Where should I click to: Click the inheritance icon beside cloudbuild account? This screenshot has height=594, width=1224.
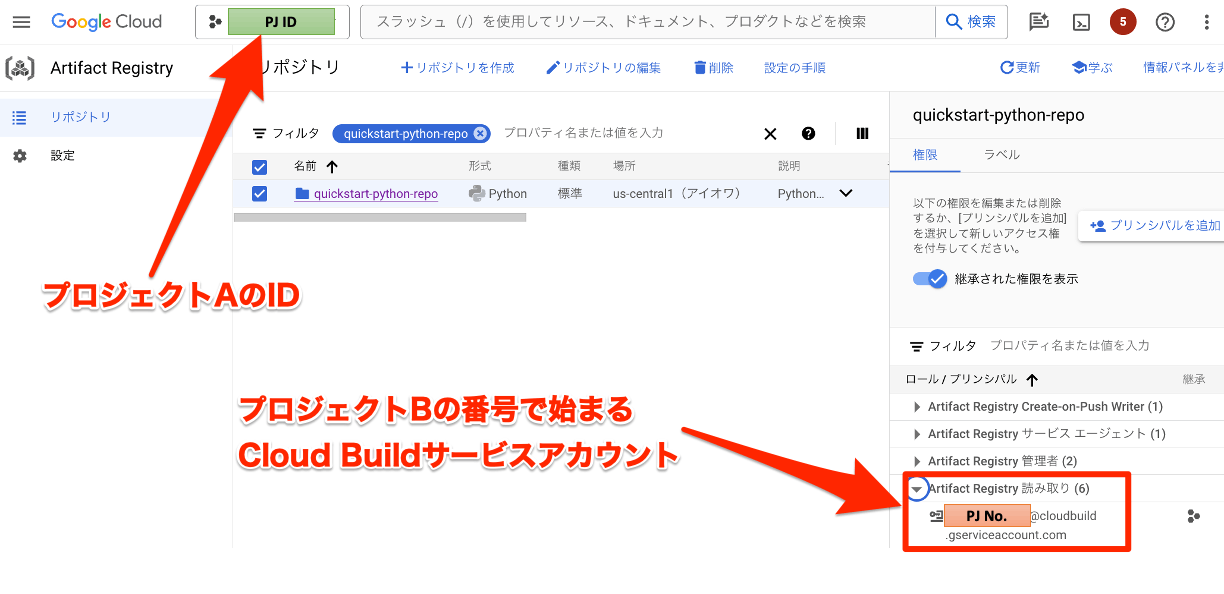click(1193, 516)
